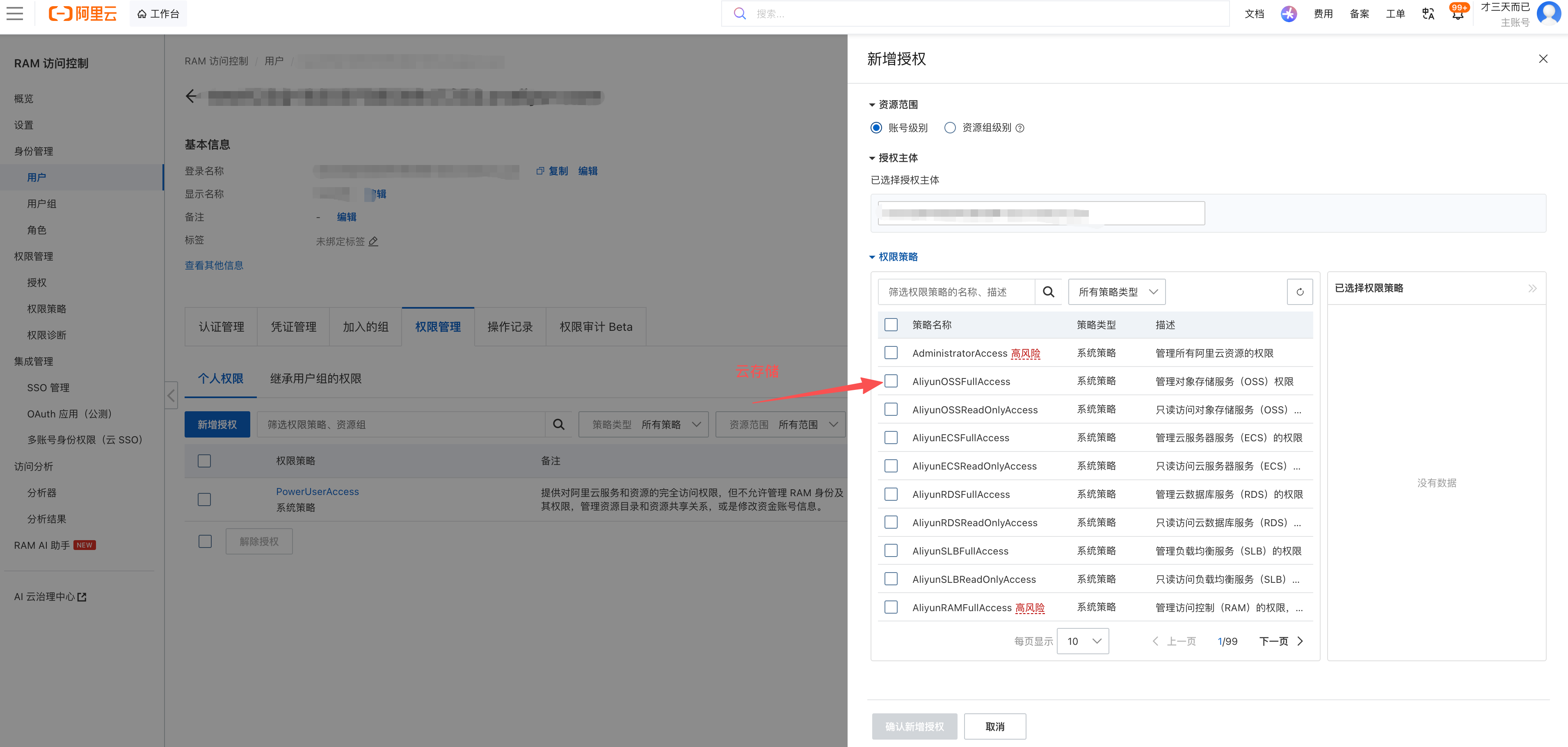Screen dimensions: 1568x747
Task: Focus the policy name filter input
Action: tap(956, 291)
